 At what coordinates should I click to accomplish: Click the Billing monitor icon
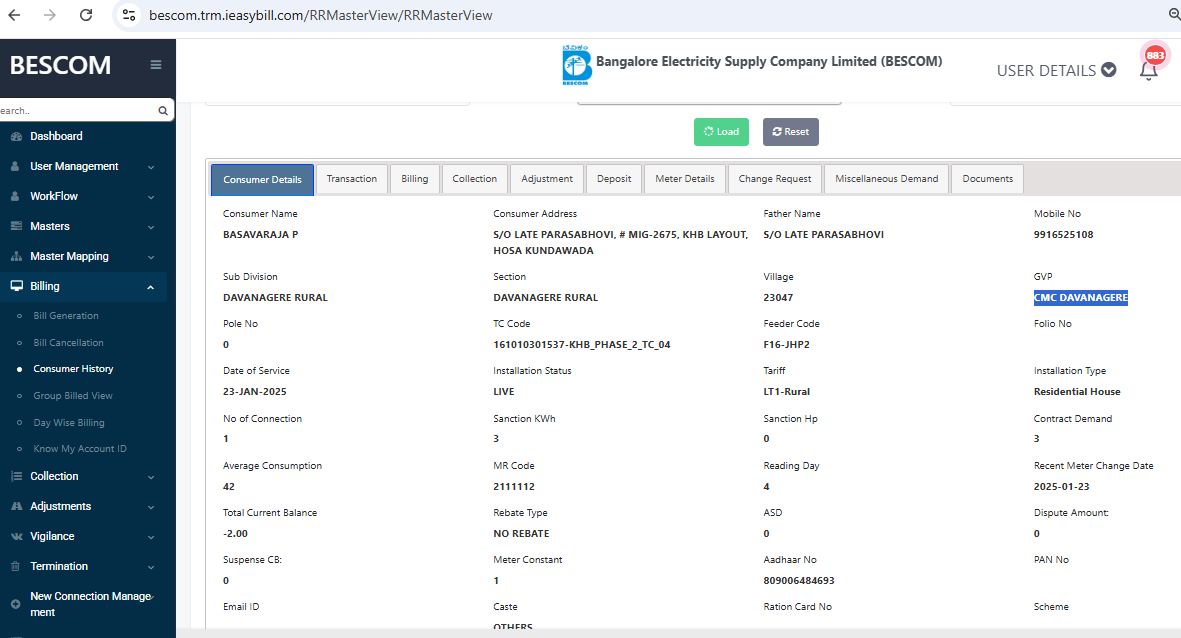click(16, 286)
